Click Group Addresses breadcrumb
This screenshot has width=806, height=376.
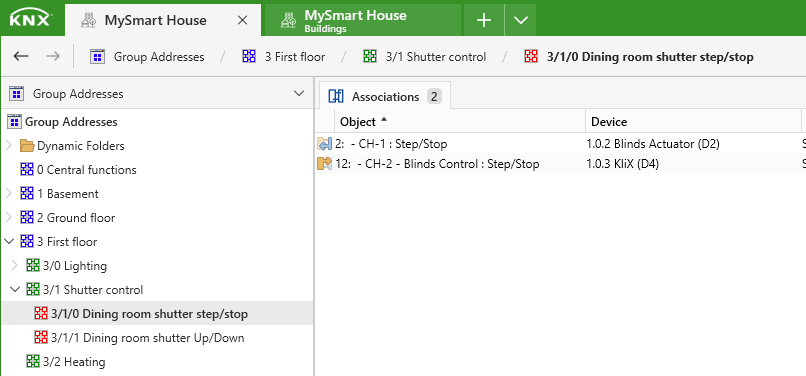pyautogui.click(x=159, y=57)
